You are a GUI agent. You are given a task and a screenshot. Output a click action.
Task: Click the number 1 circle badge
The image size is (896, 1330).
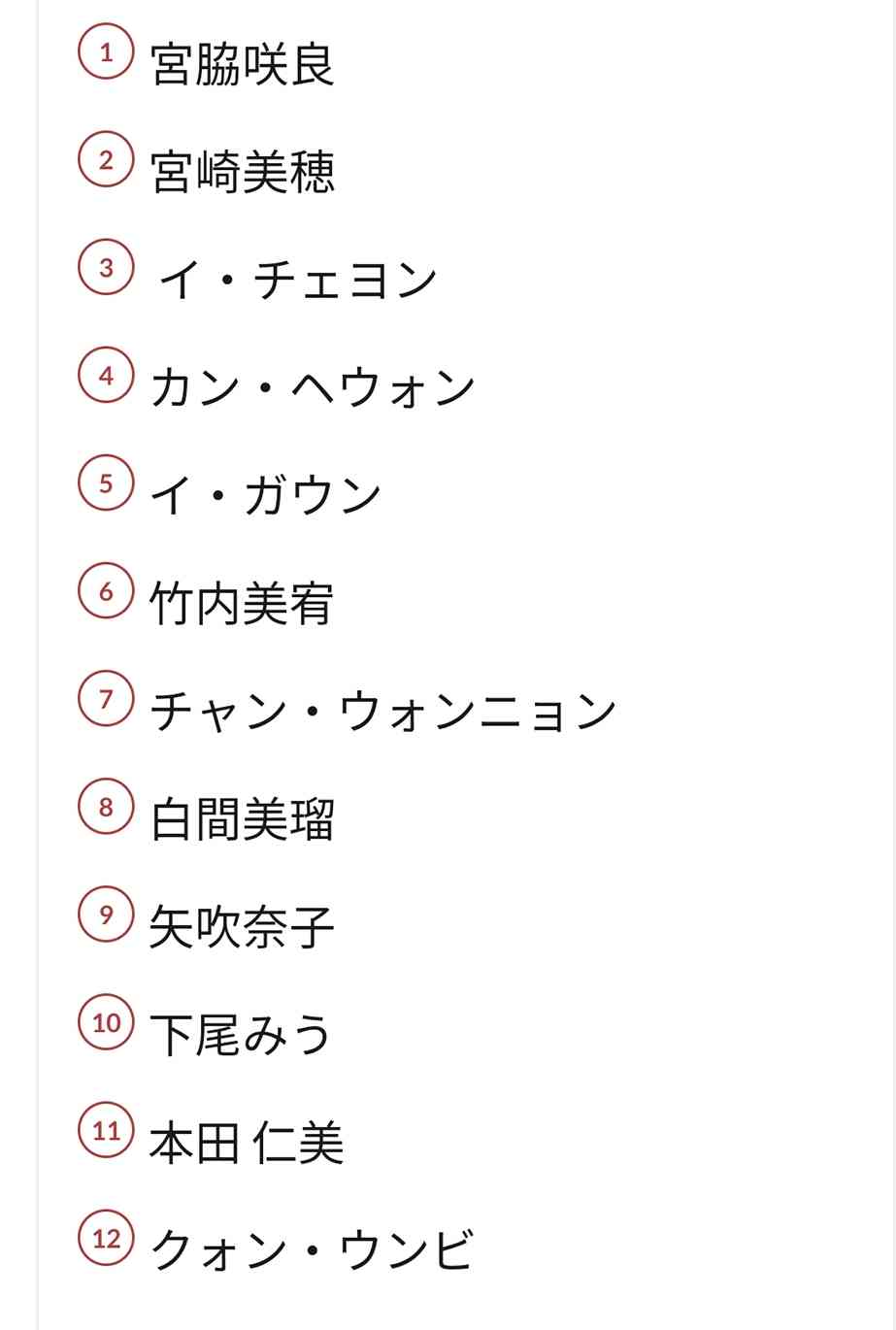click(x=106, y=52)
